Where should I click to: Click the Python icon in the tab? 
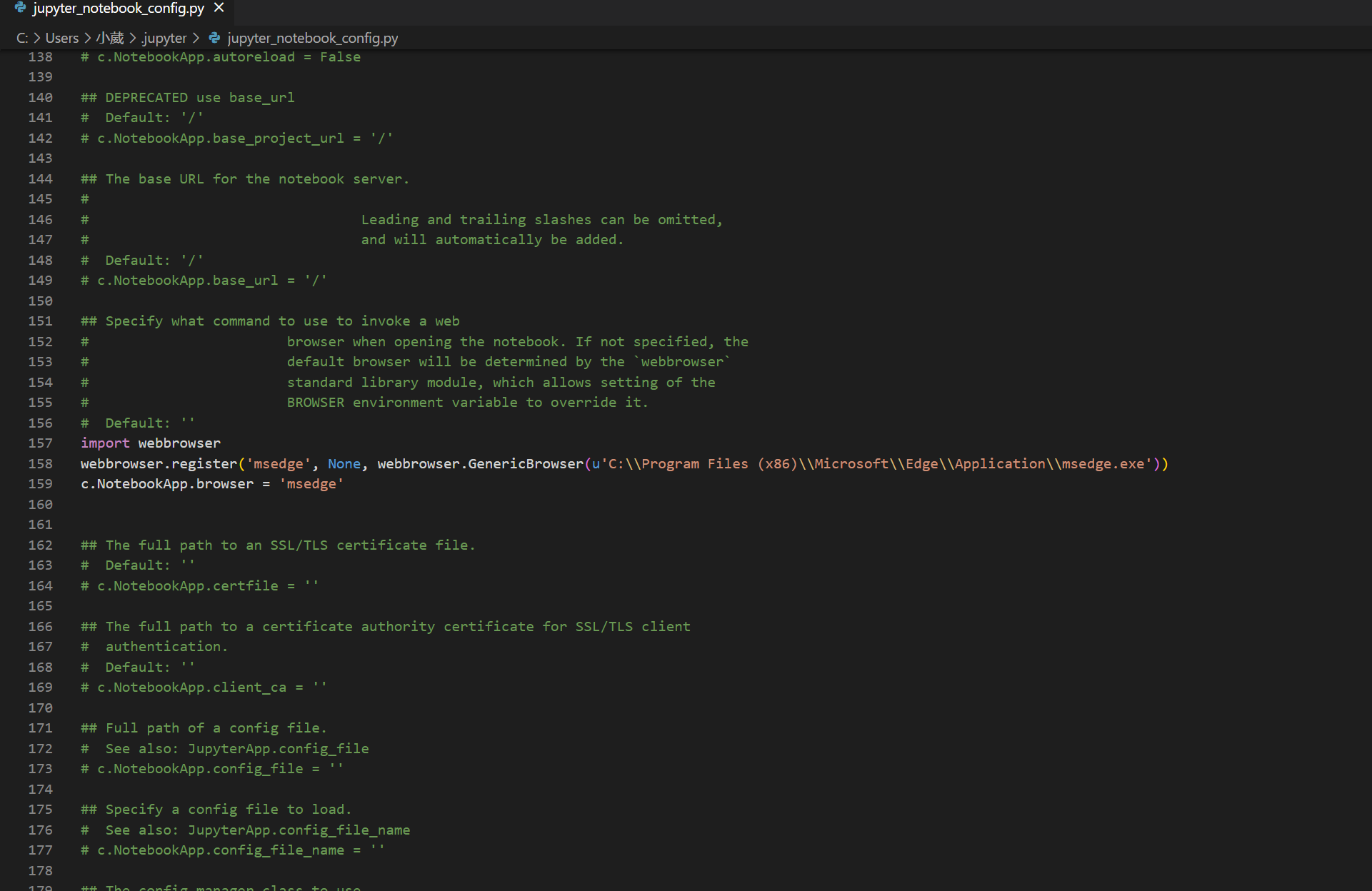click(21, 8)
